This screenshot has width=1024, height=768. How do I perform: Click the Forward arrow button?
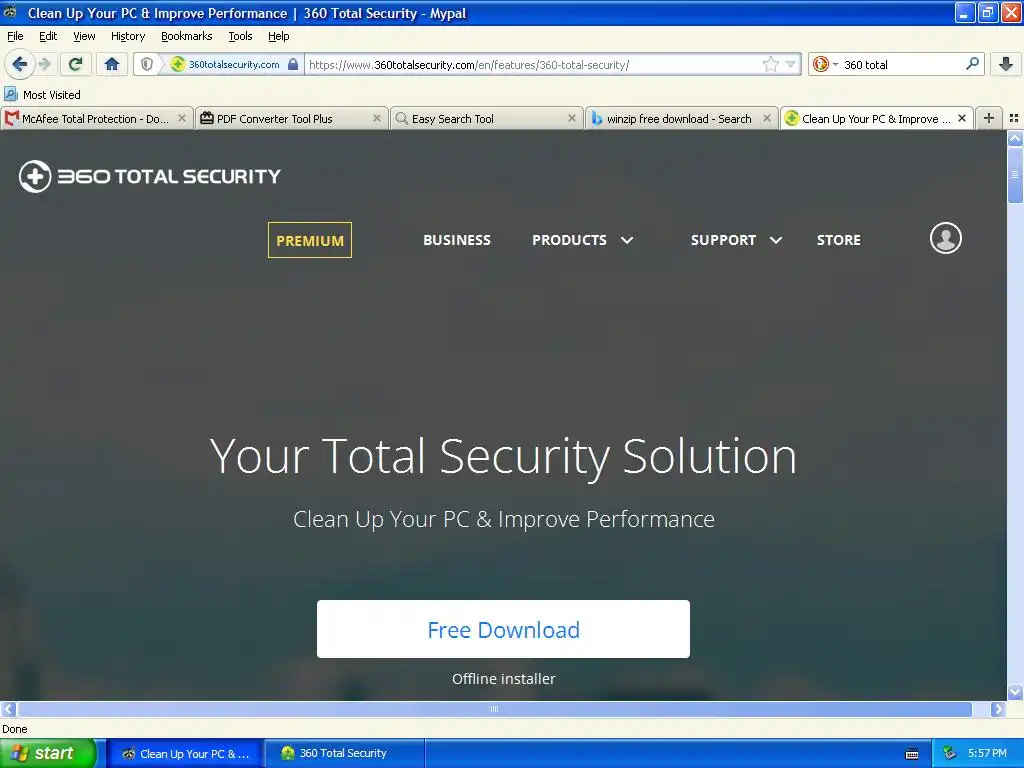pos(44,64)
